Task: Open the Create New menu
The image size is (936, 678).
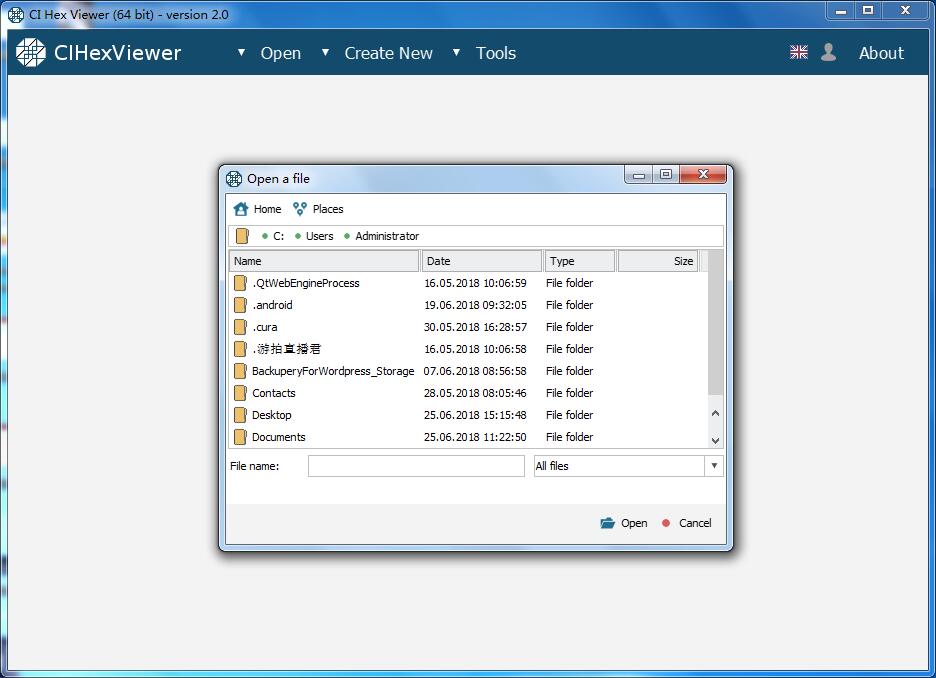Action: point(389,53)
